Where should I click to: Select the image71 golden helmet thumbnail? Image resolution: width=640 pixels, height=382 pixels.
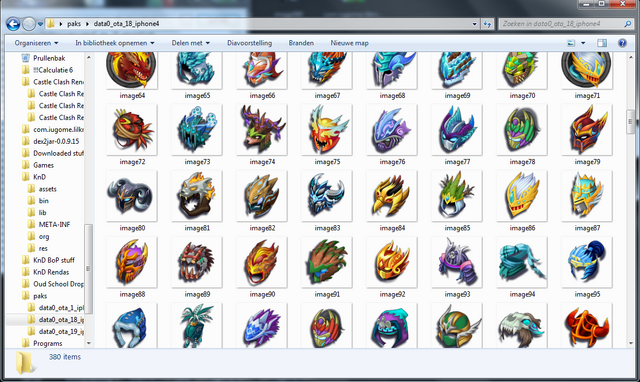click(587, 70)
